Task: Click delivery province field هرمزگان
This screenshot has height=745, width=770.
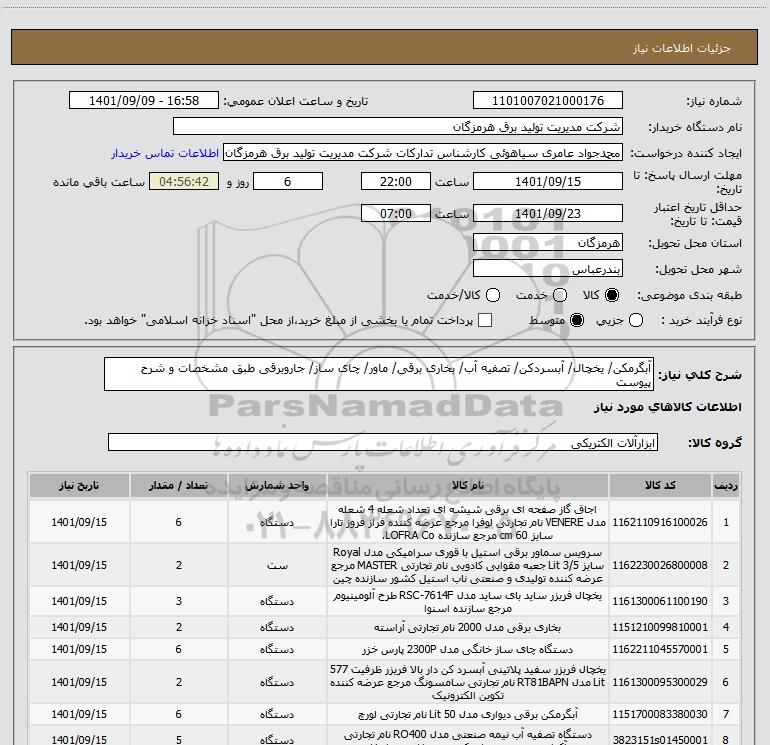Action: click(x=548, y=243)
